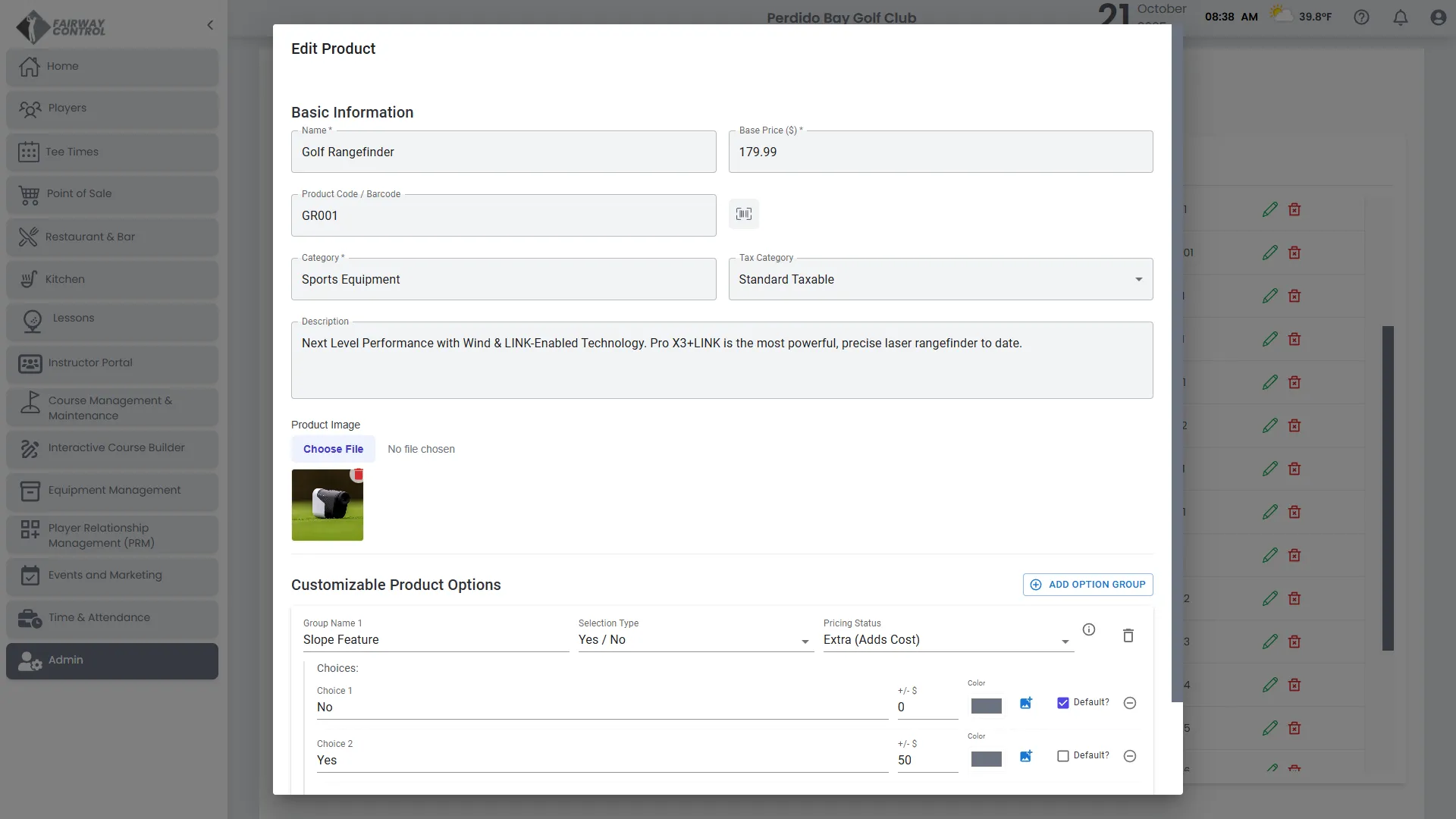This screenshot has height=819, width=1456.
Task: Remove the Choice 2 Yes option
Action: coord(1130,756)
